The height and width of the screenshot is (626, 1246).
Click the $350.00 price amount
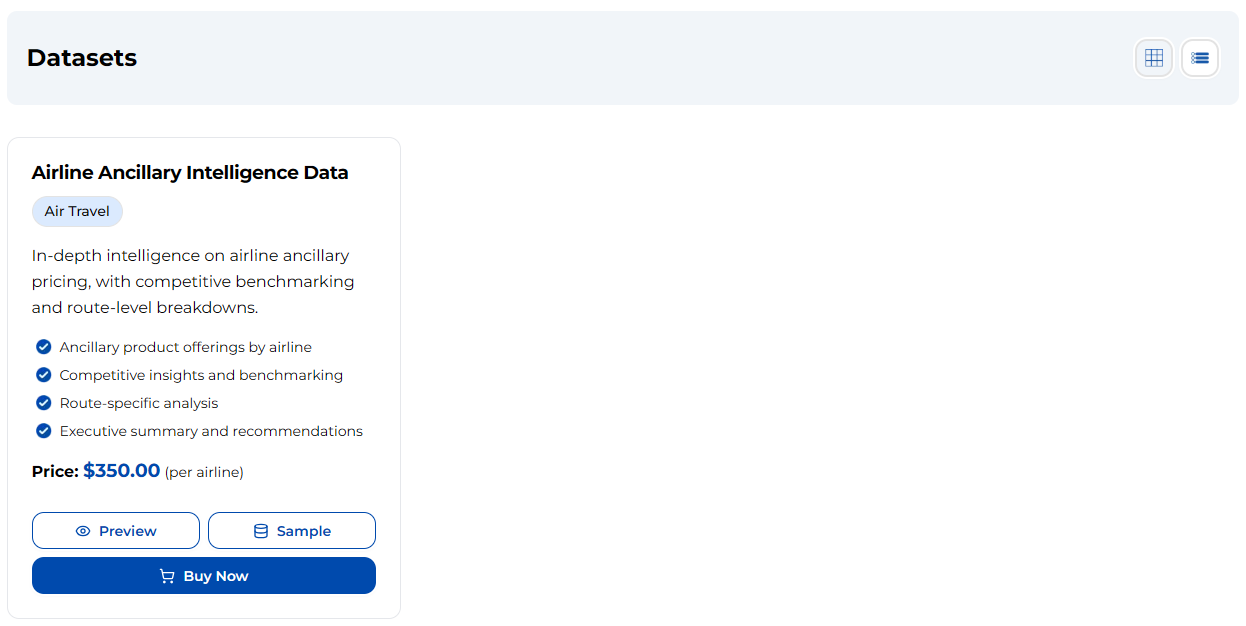tap(122, 470)
